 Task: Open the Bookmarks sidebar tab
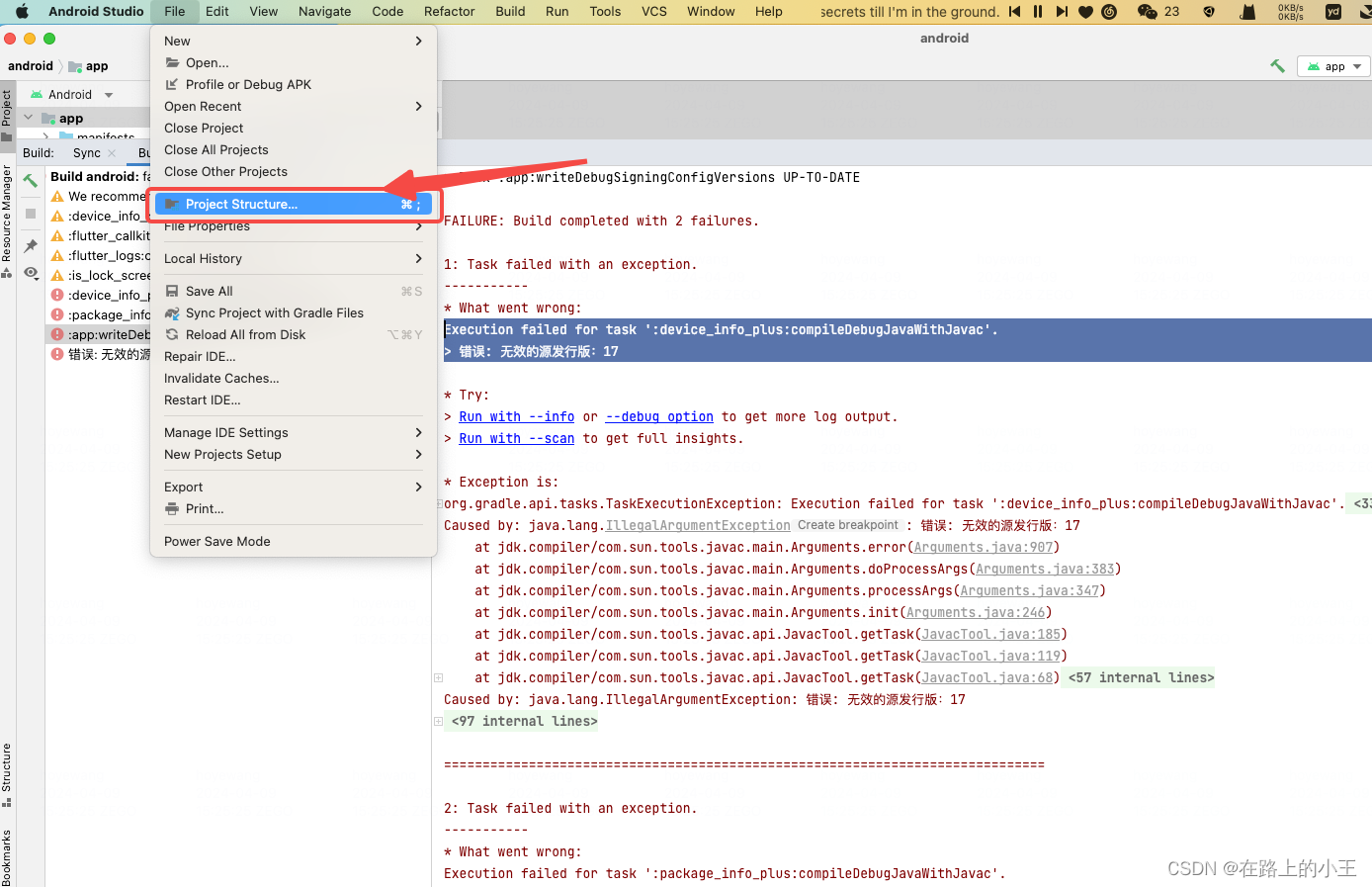(7, 856)
